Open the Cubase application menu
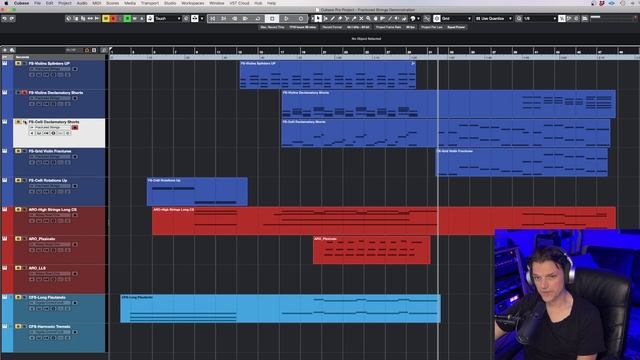Screen dimensions: 640x360 (21, 3)
